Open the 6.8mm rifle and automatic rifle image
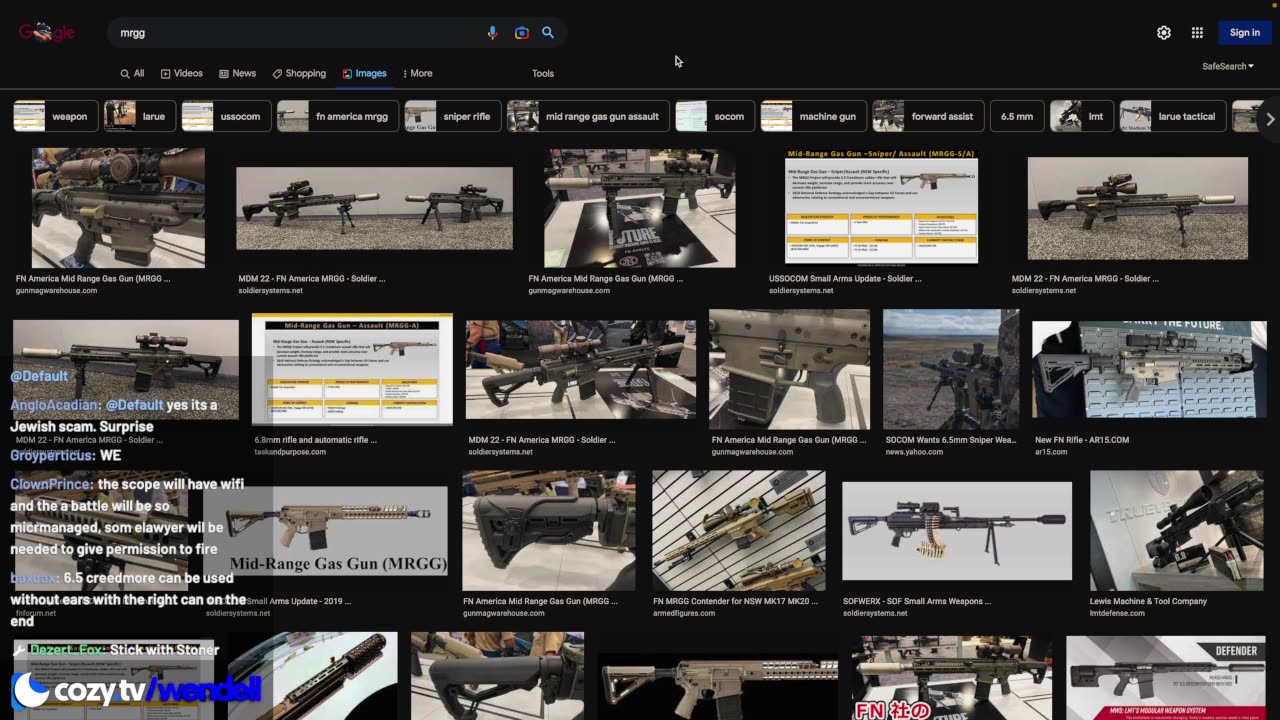Screen dimensions: 1280x720 [x=352, y=370]
